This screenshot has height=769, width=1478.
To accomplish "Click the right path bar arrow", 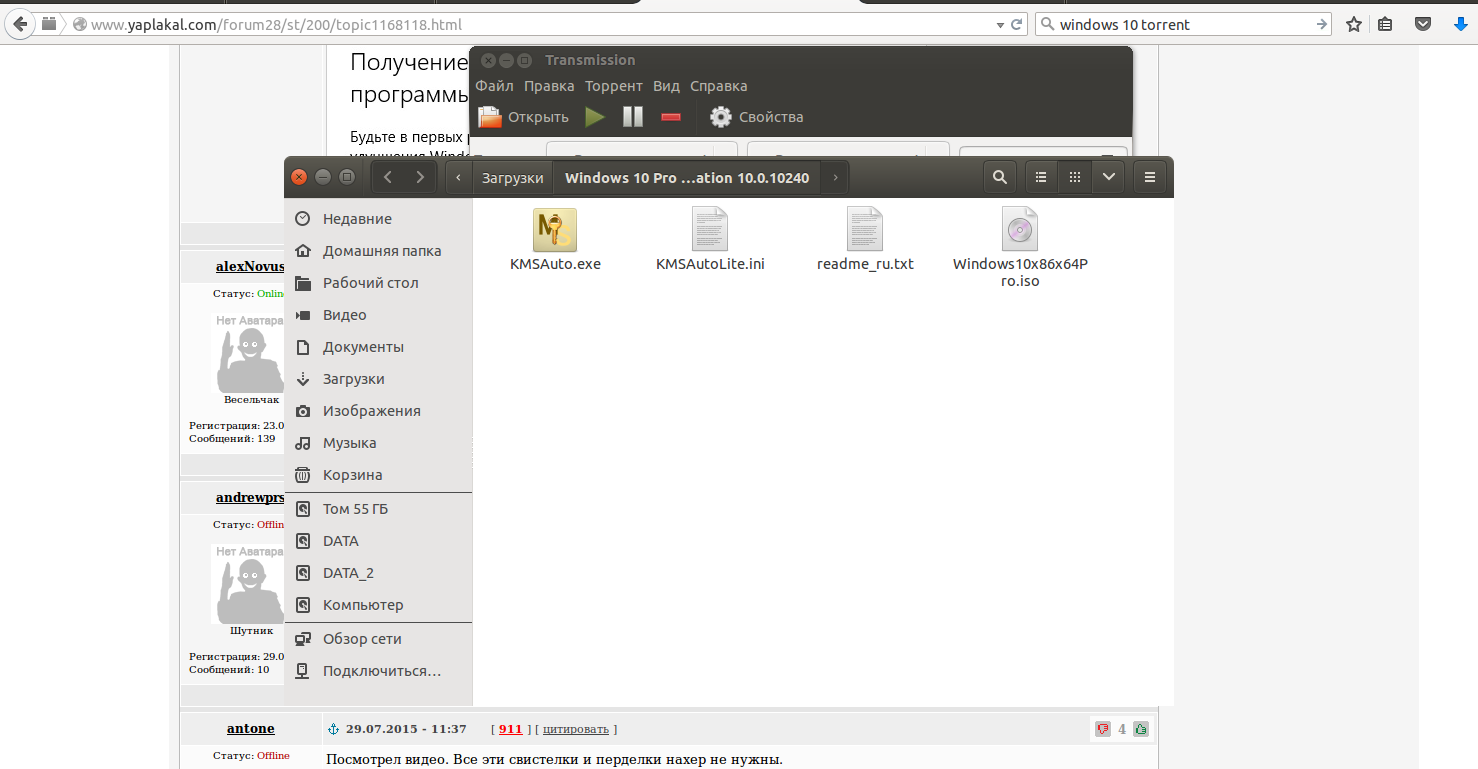I will point(835,178).
